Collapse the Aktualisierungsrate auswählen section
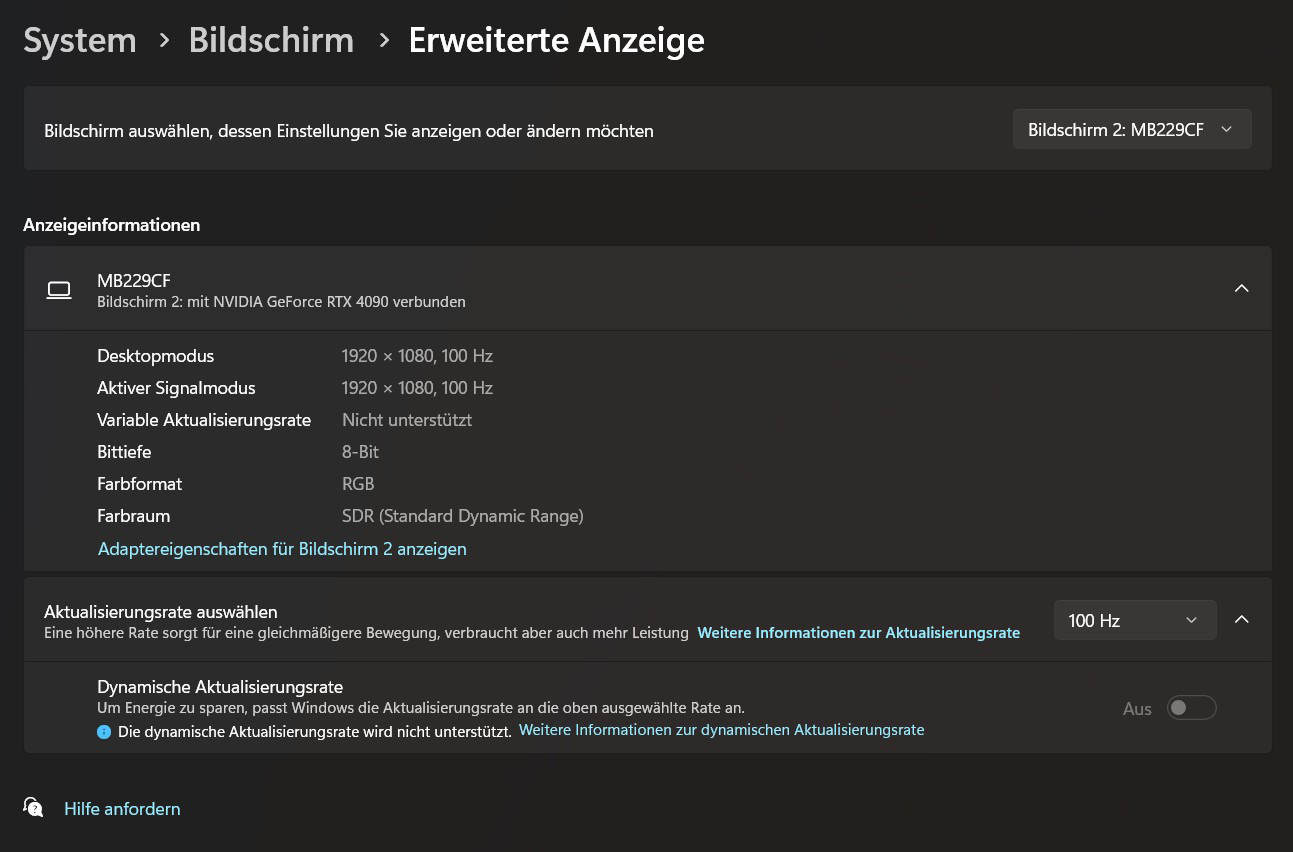This screenshot has width=1293, height=852. pyautogui.click(x=1241, y=620)
